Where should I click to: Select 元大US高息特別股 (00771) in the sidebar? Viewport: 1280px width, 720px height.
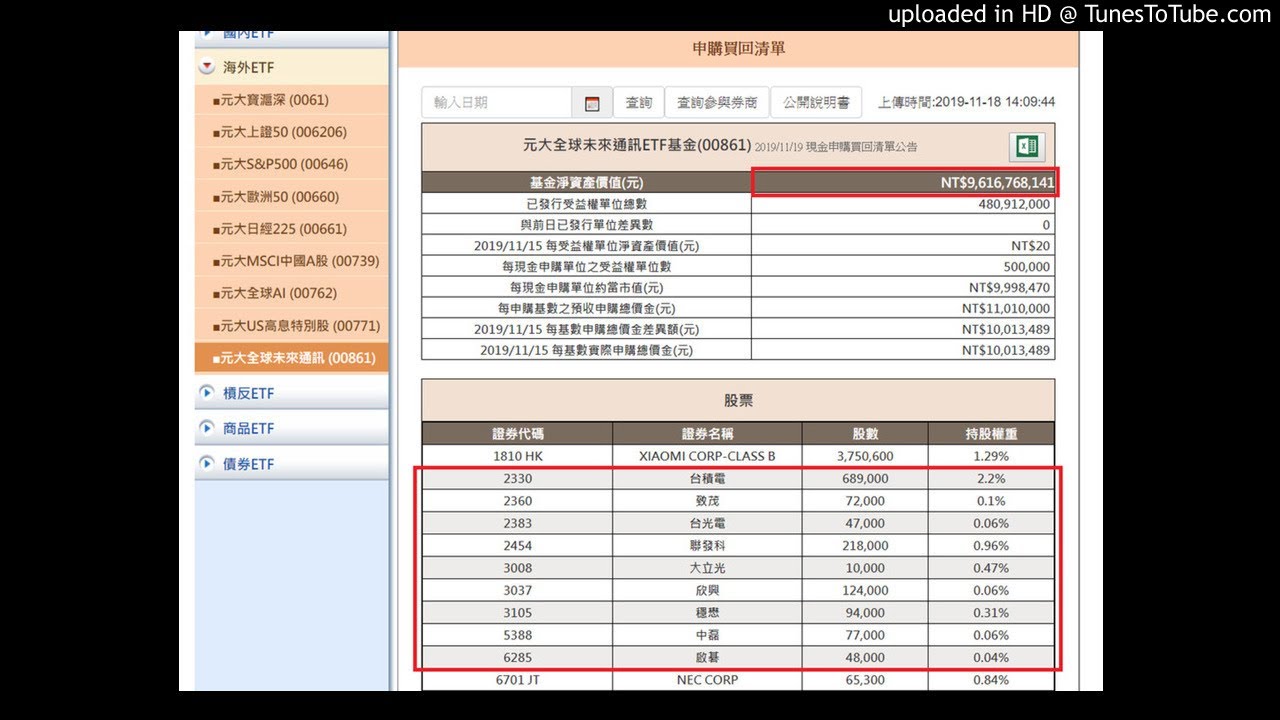[290, 326]
